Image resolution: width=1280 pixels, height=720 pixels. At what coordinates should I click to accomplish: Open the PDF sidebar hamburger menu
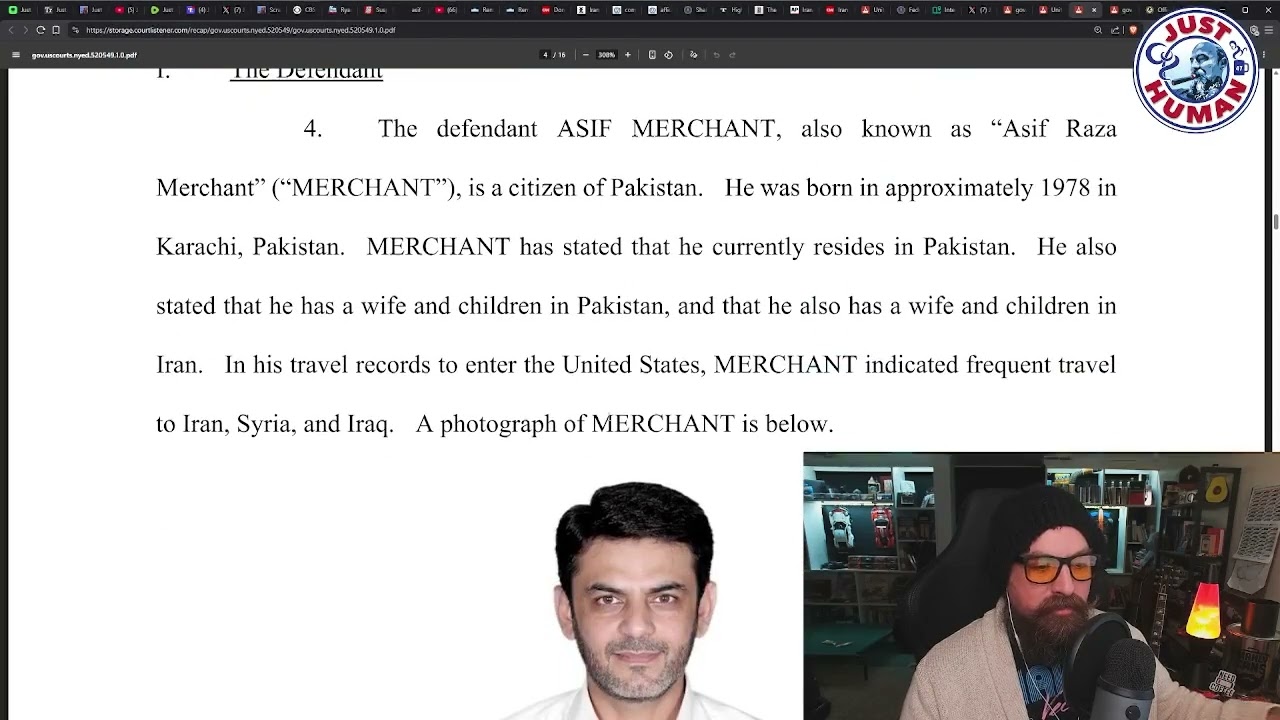click(x=15, y=55)
